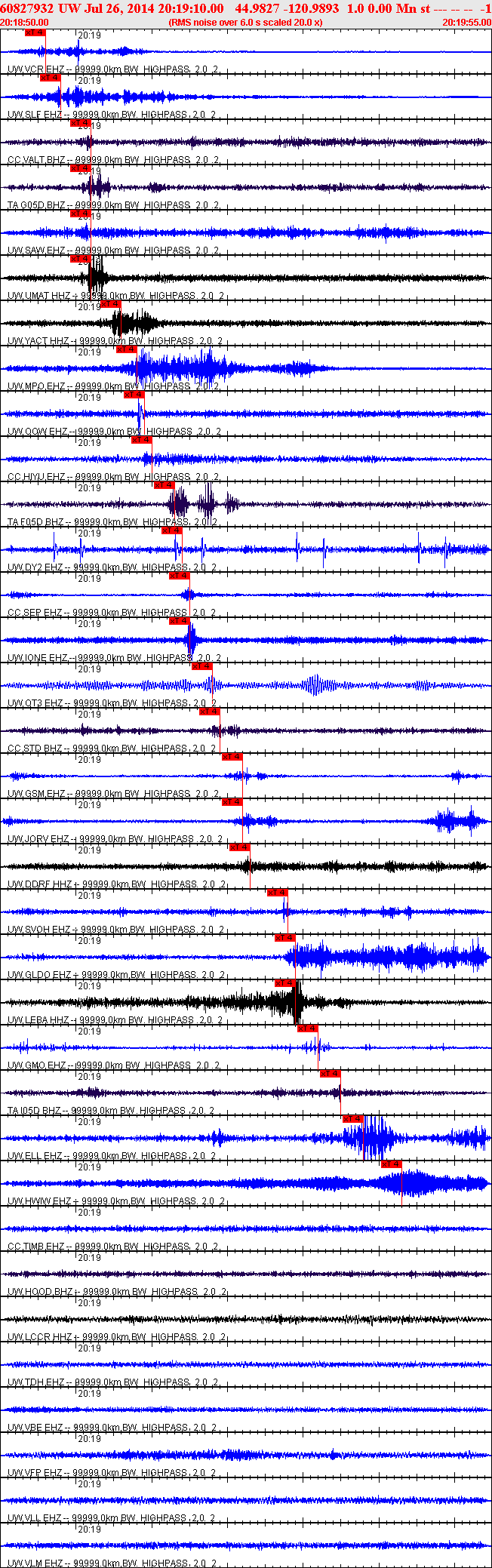Select the UW.VFP EHZ station label

pos(35,1473)
